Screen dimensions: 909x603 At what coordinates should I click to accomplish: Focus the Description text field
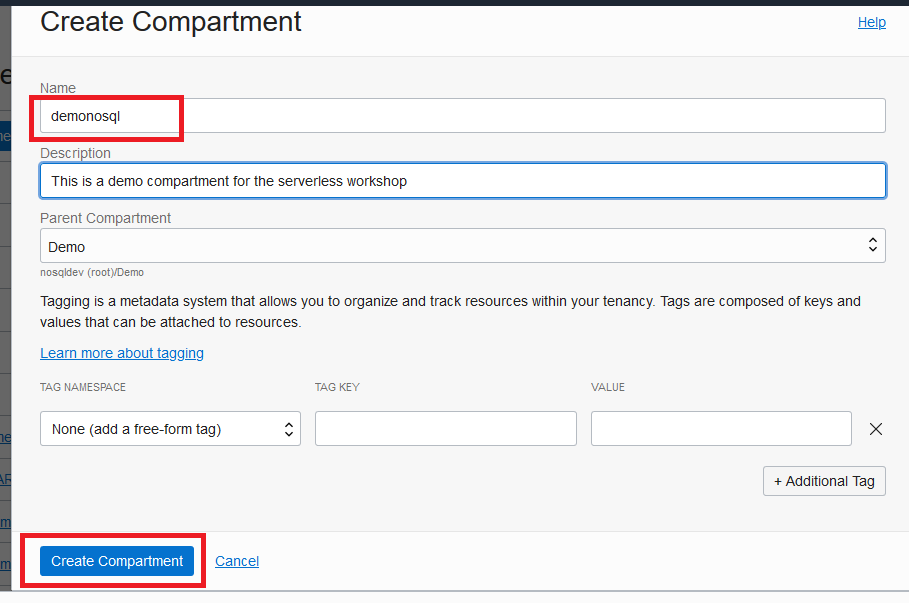pyautogui.click(x=462, y=181)
